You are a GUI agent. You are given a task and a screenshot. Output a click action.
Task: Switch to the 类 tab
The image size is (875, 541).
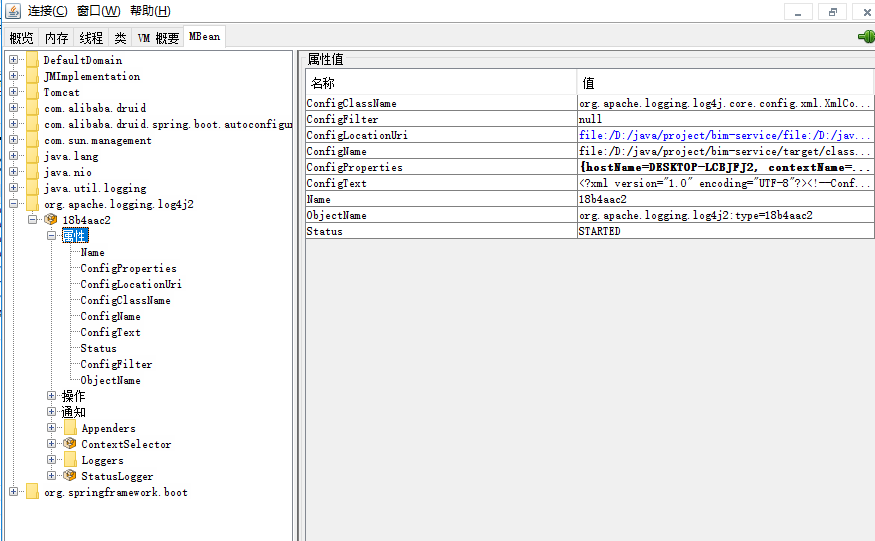point(120,37)
